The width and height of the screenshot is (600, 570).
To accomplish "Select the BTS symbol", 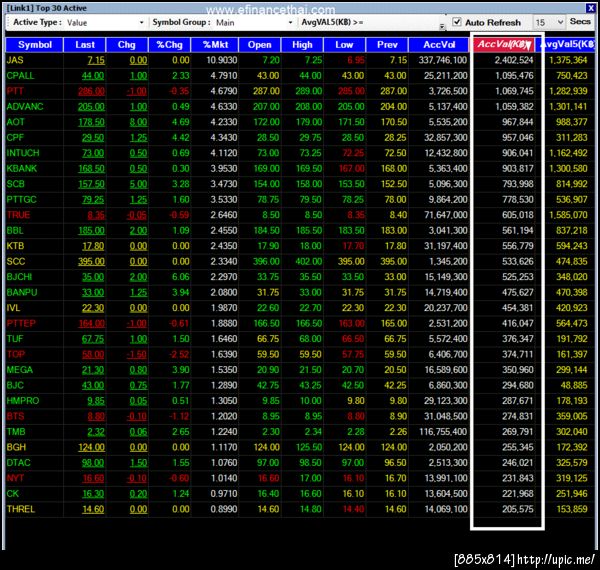I will coord(15,417).
